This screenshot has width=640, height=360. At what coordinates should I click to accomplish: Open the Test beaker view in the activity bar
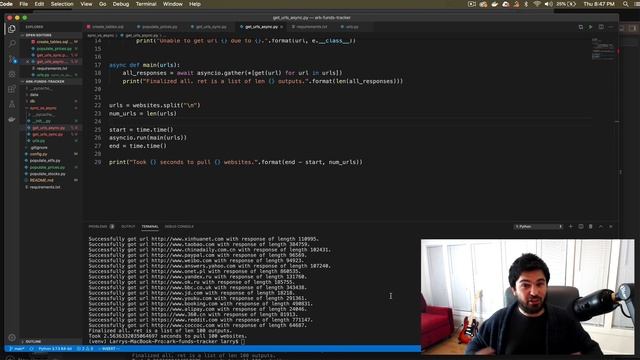point(12,104)
